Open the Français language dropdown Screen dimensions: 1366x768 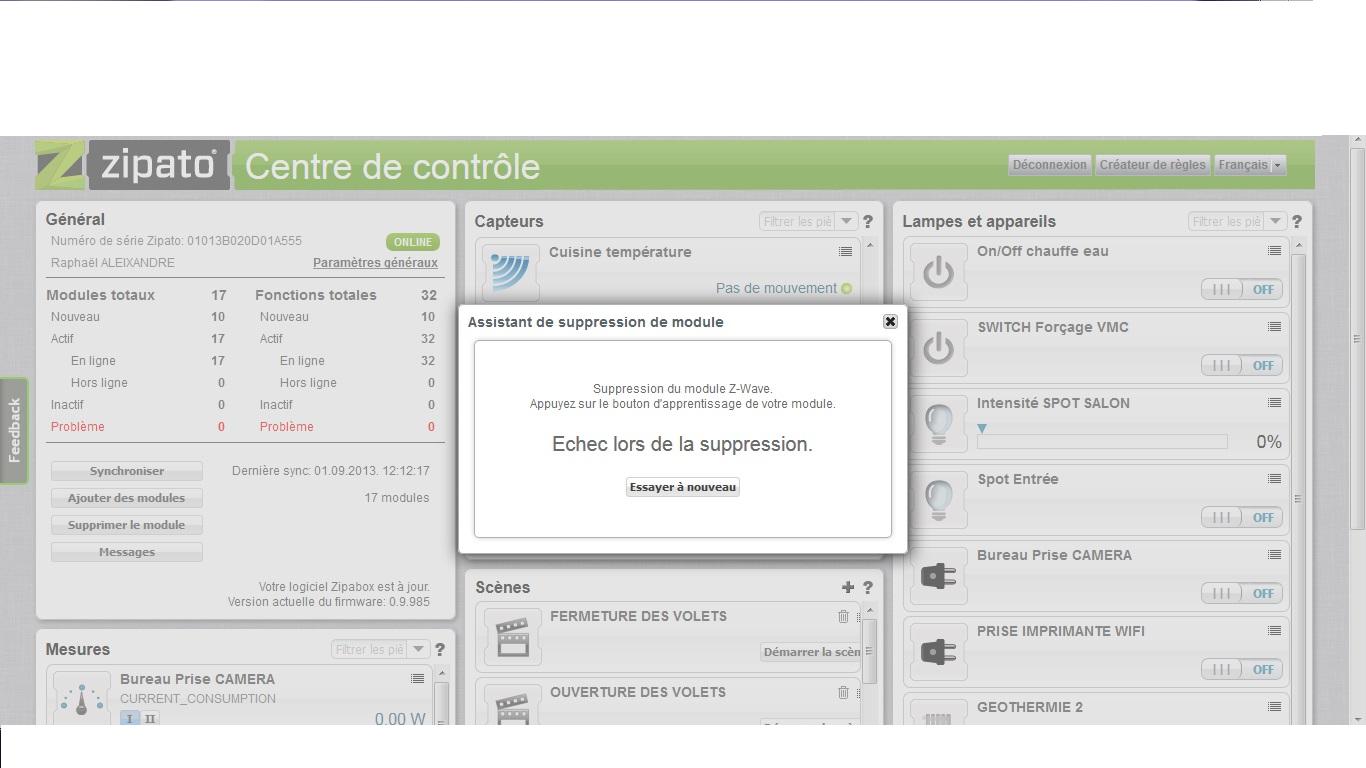(x=1250, y=165)
